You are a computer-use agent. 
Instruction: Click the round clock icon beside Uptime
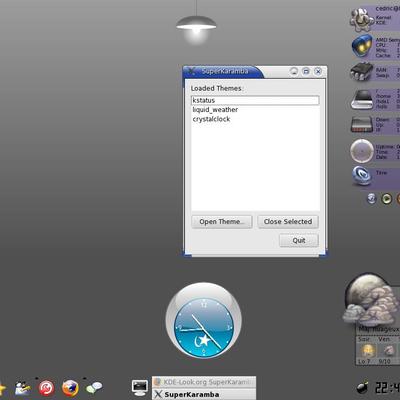362,151
